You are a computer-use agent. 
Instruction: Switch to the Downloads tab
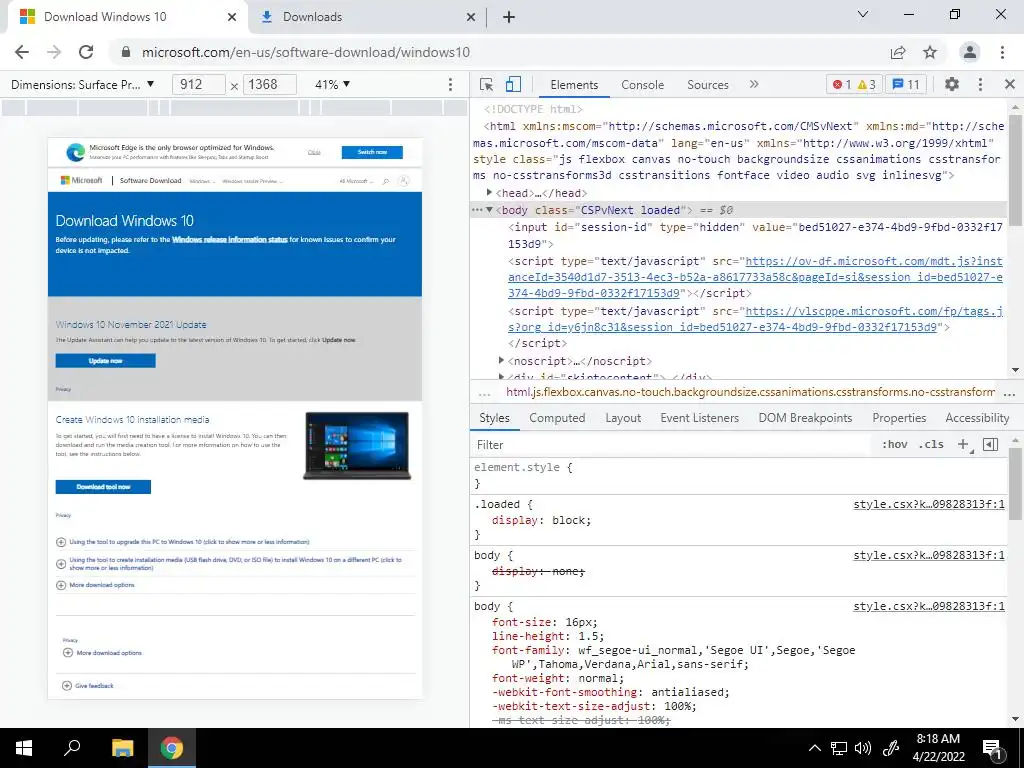click(369, 17)
